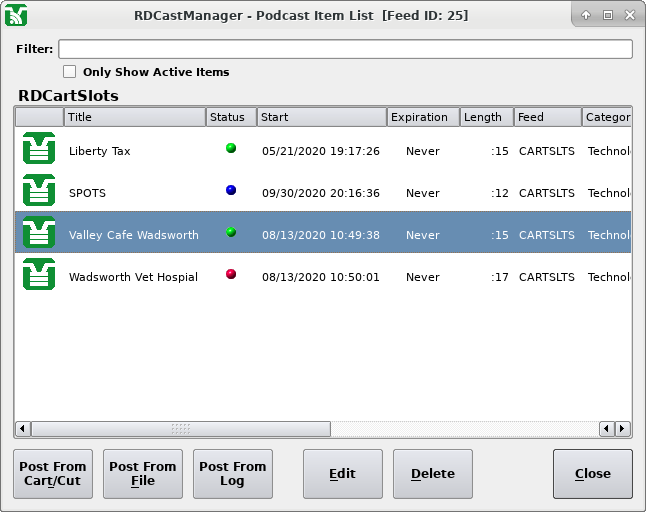Open the Edit dialog for selected item
The image size is (646, 512).
(x=343, y=473)
